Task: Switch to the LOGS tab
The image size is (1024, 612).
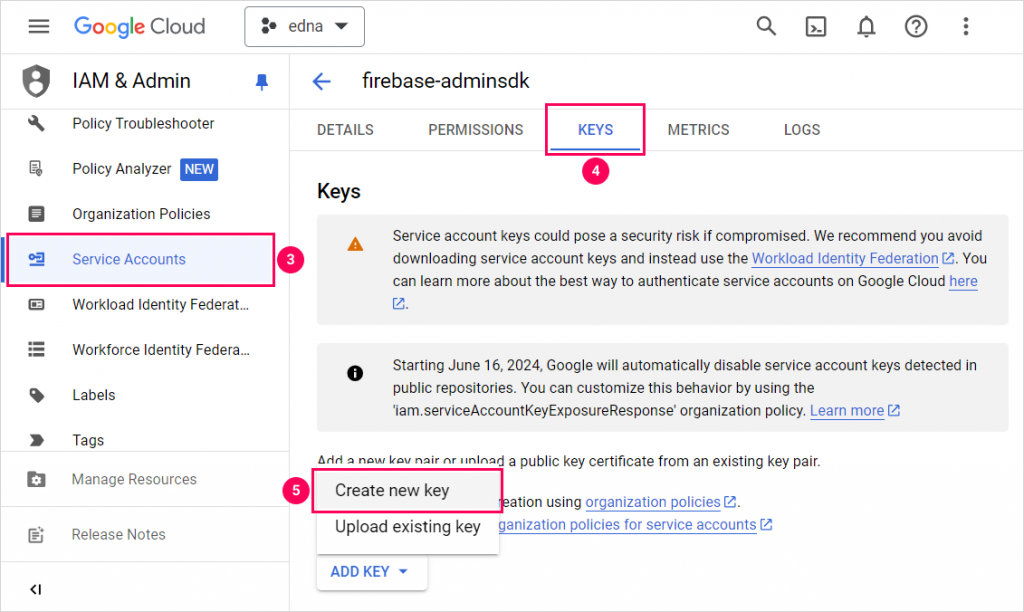Action: [x=801, y=130]
